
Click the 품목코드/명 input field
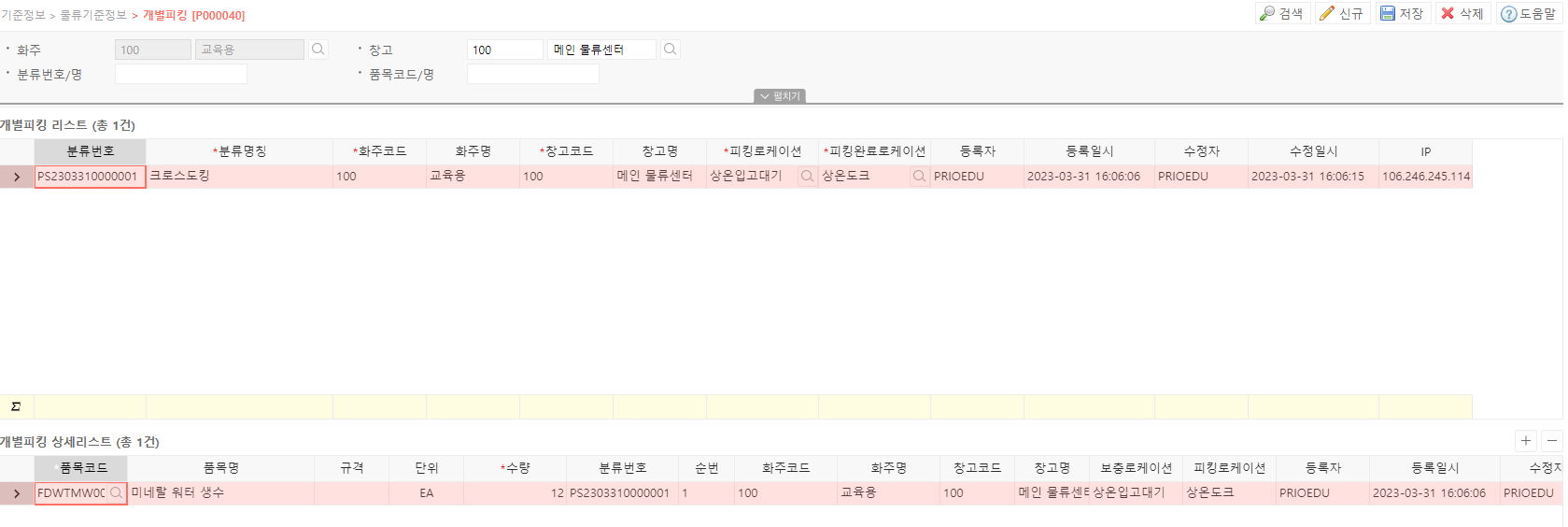click(532, 75)
